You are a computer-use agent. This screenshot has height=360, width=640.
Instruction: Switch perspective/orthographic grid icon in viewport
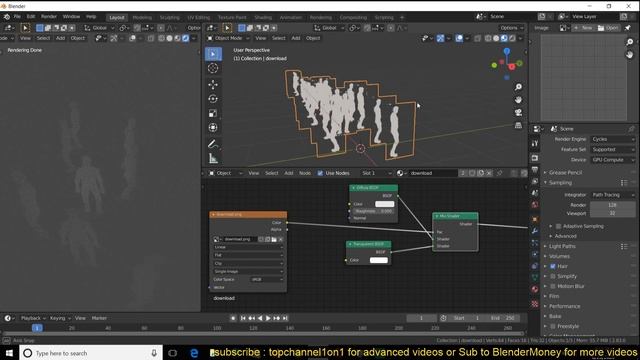(x=518, y=125)
